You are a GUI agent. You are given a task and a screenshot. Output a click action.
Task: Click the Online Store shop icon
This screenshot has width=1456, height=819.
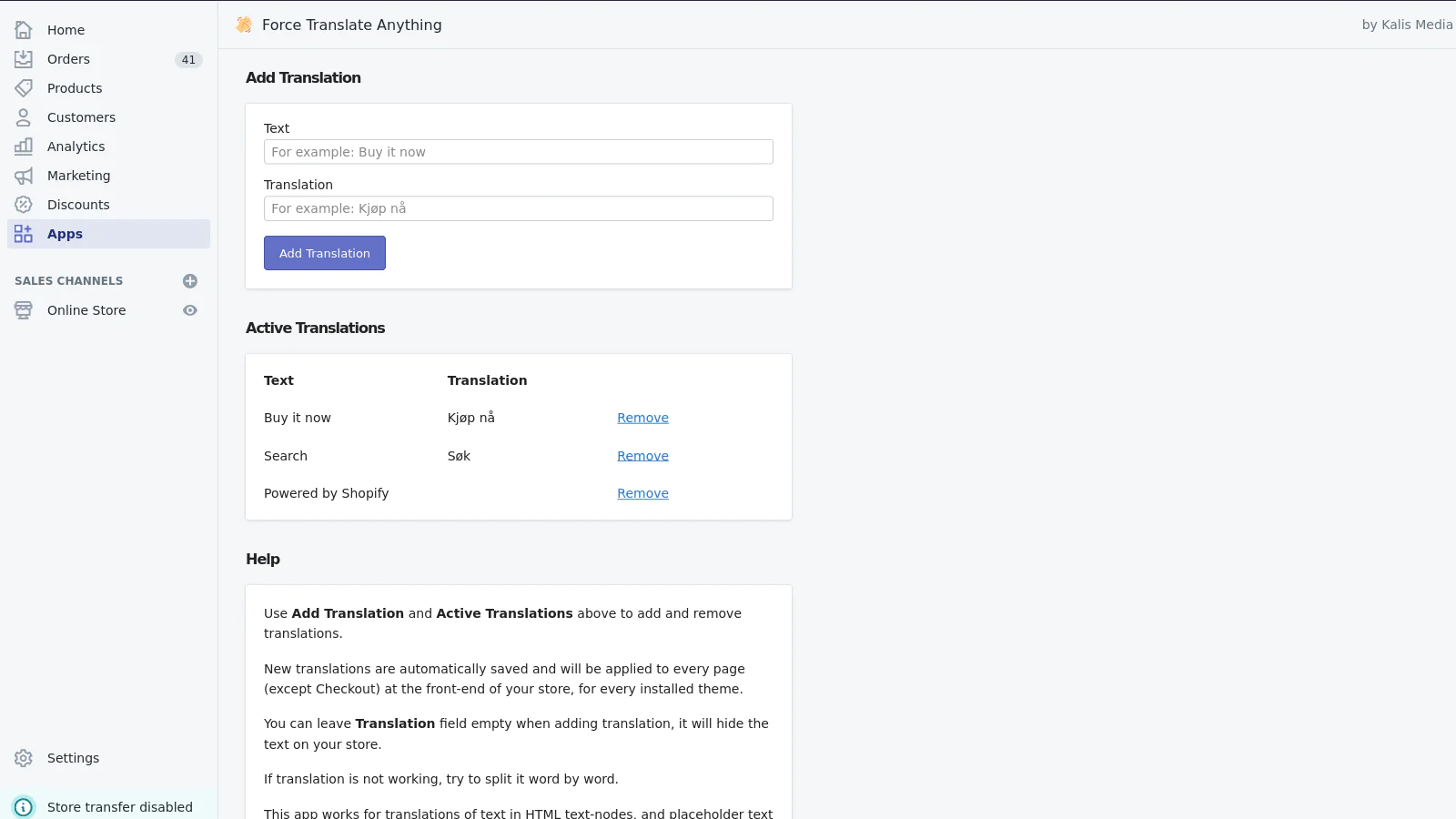(x=24, y=310)
